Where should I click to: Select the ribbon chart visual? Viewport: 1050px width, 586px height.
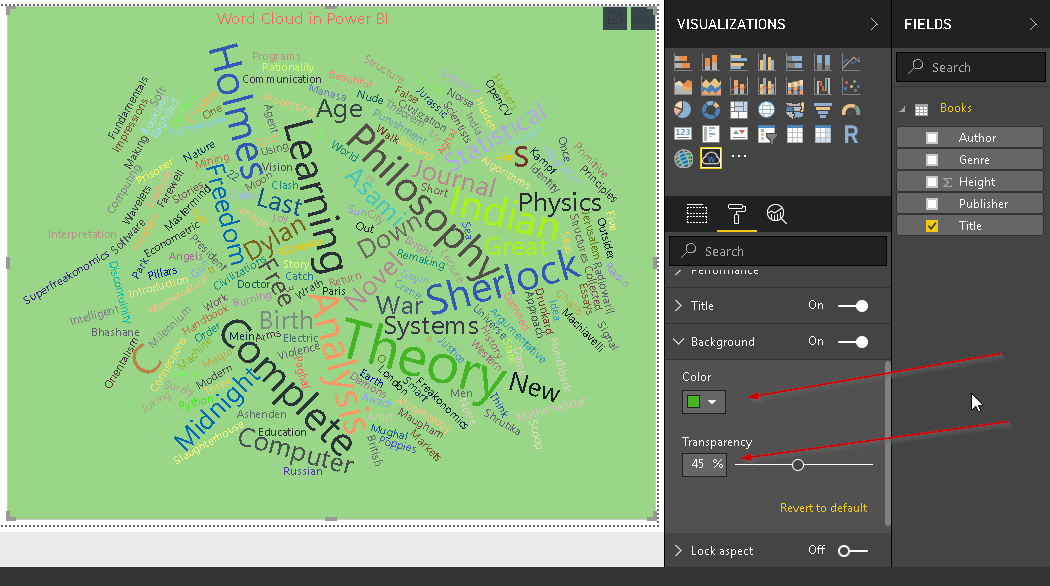tap(795, 86)
